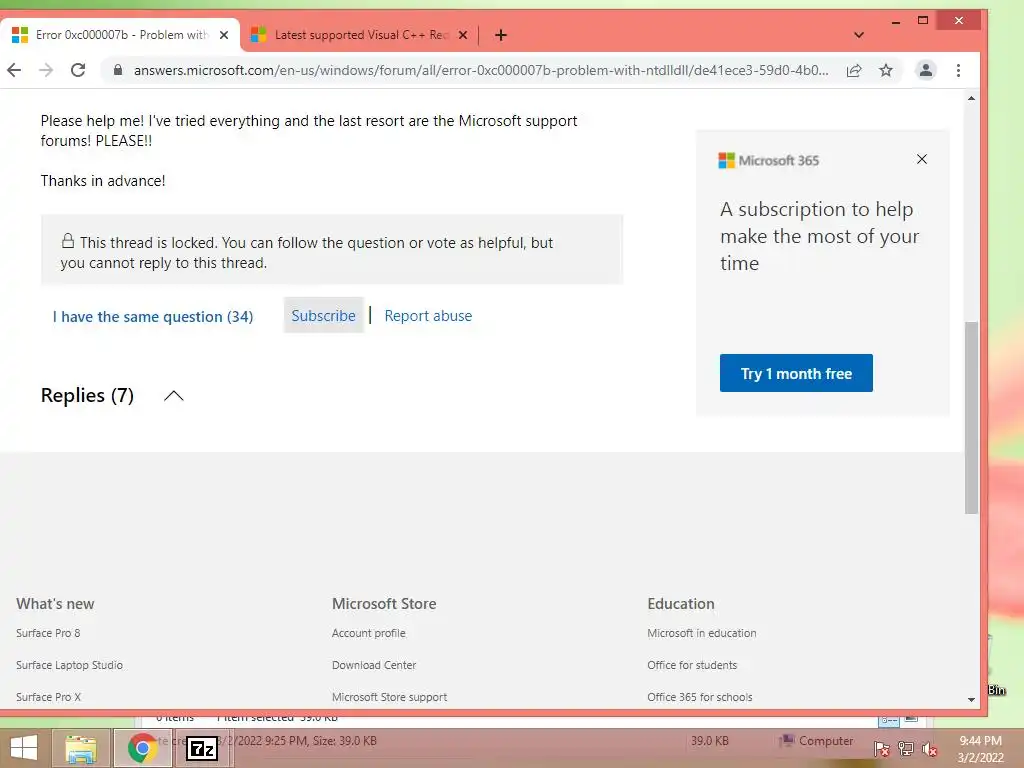Open Office for students link
1024x768 pixels.
pos(692,665)
